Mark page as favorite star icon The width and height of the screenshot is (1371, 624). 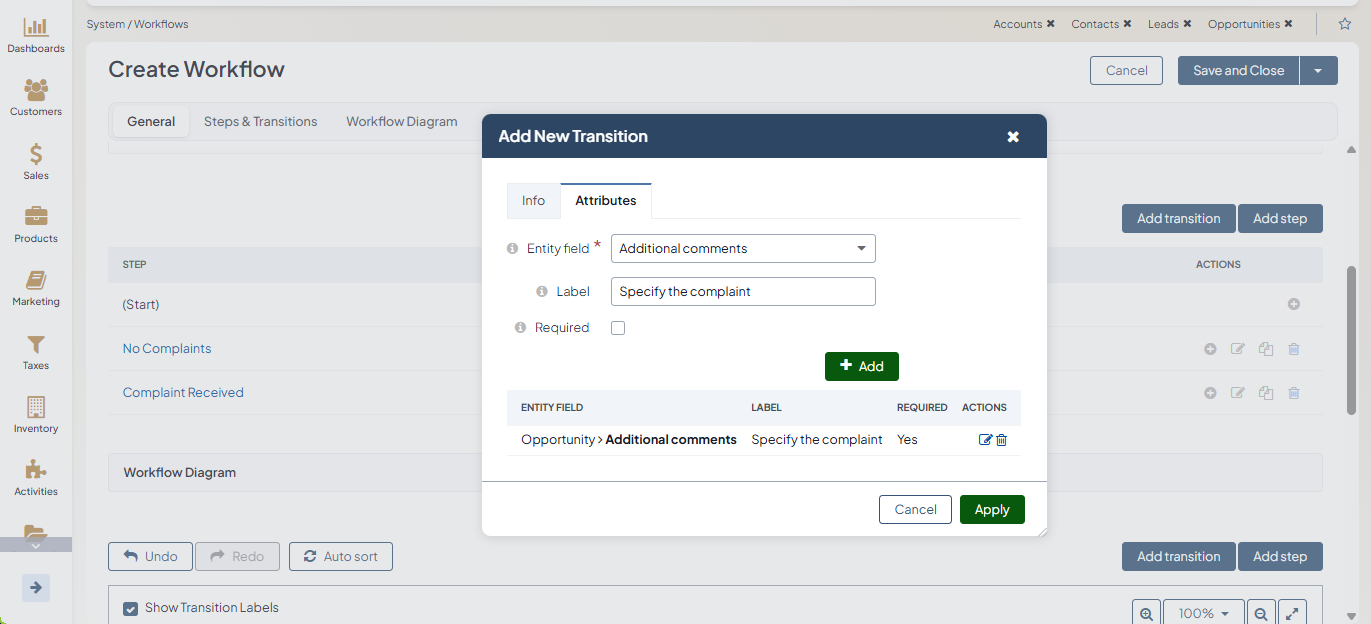tap(1344, 24)
